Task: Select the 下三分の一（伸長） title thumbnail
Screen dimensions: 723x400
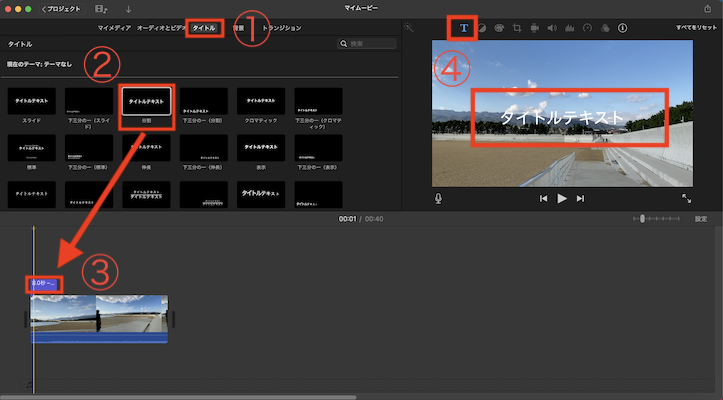Action: (x=203, y=148)
